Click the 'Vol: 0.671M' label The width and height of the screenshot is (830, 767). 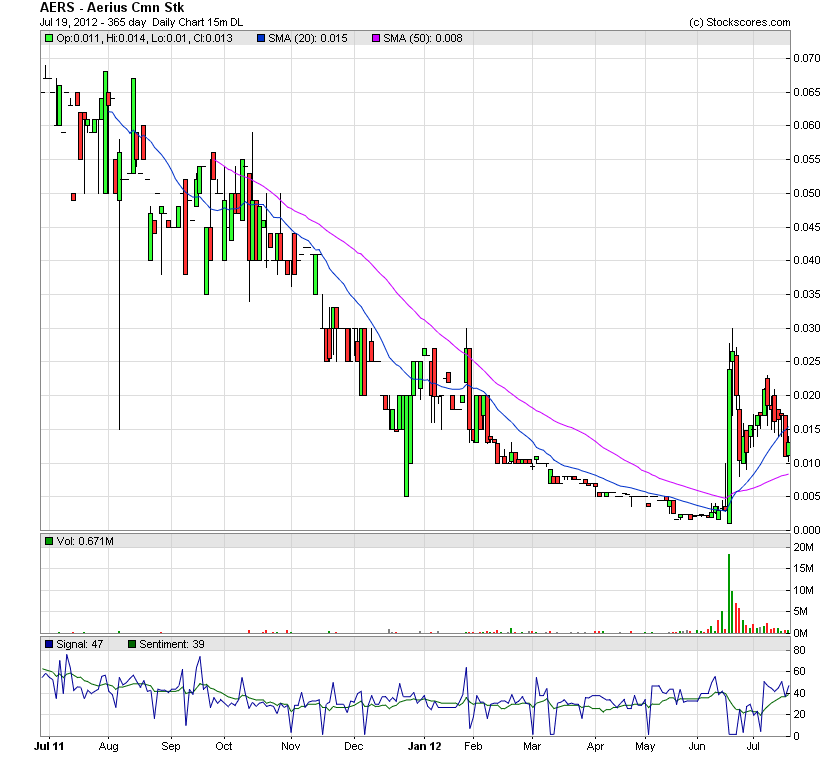click(85, 541)
